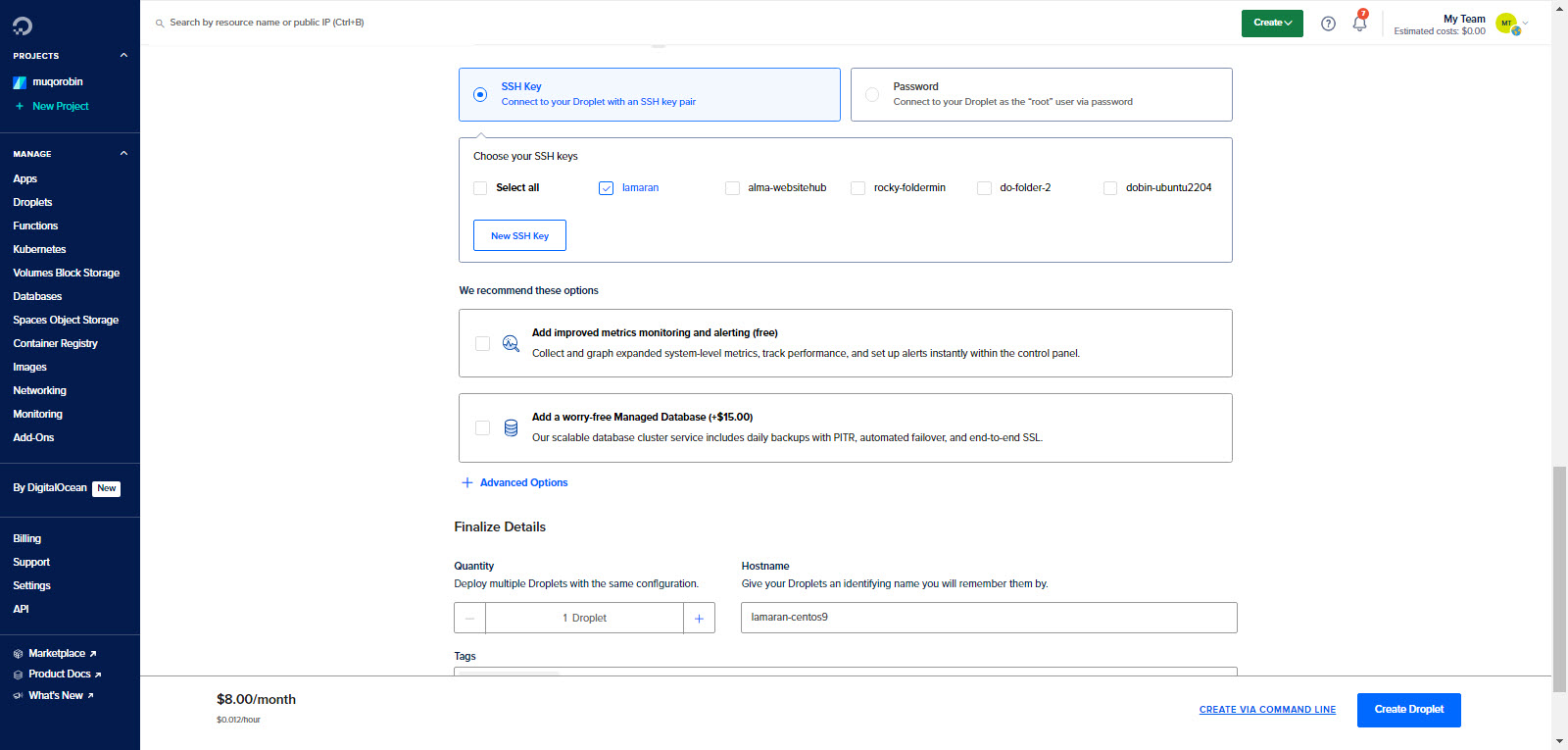Image resolution: width=1568 pixels, height=750 pixels.
Task: Open Functions in the sidebar
Action: pyautogui.click(x=35, y=226)
